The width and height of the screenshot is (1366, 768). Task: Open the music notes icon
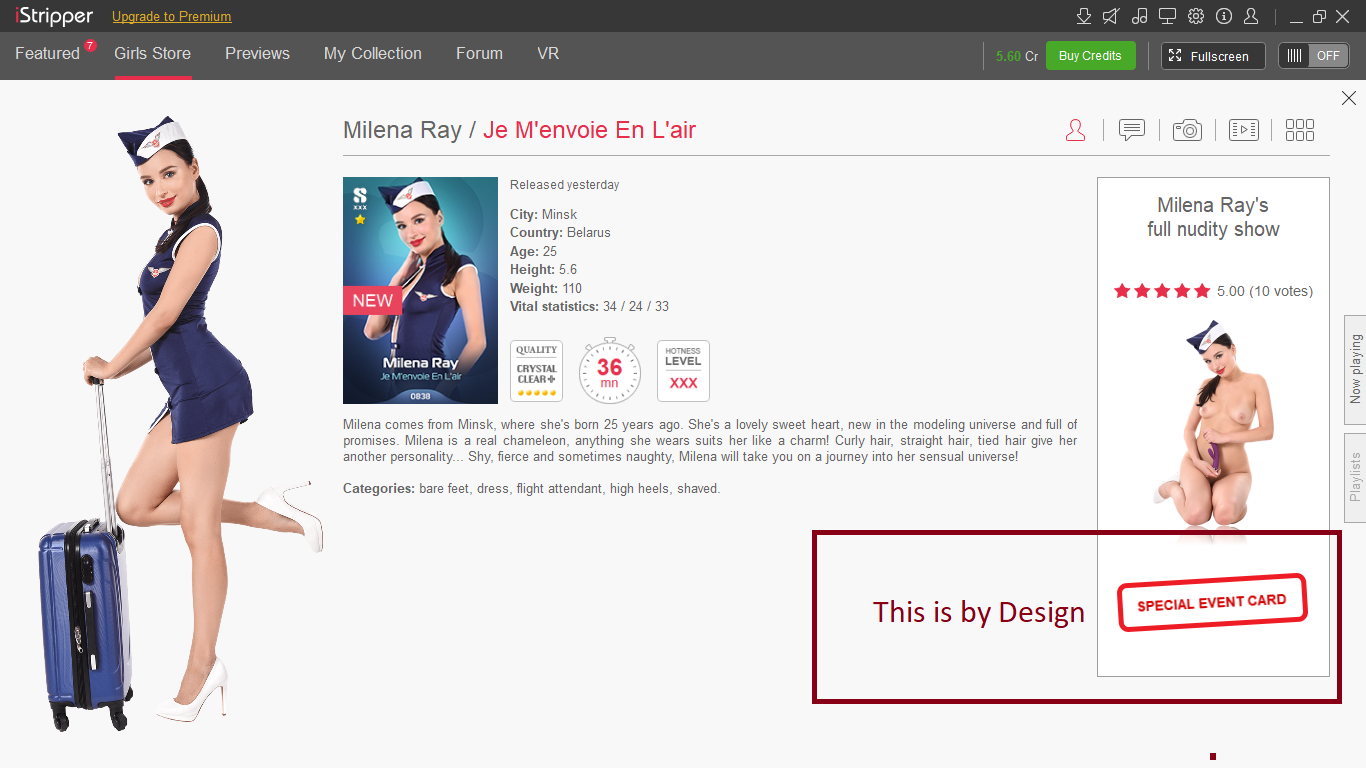click(x=1139, y=16)
